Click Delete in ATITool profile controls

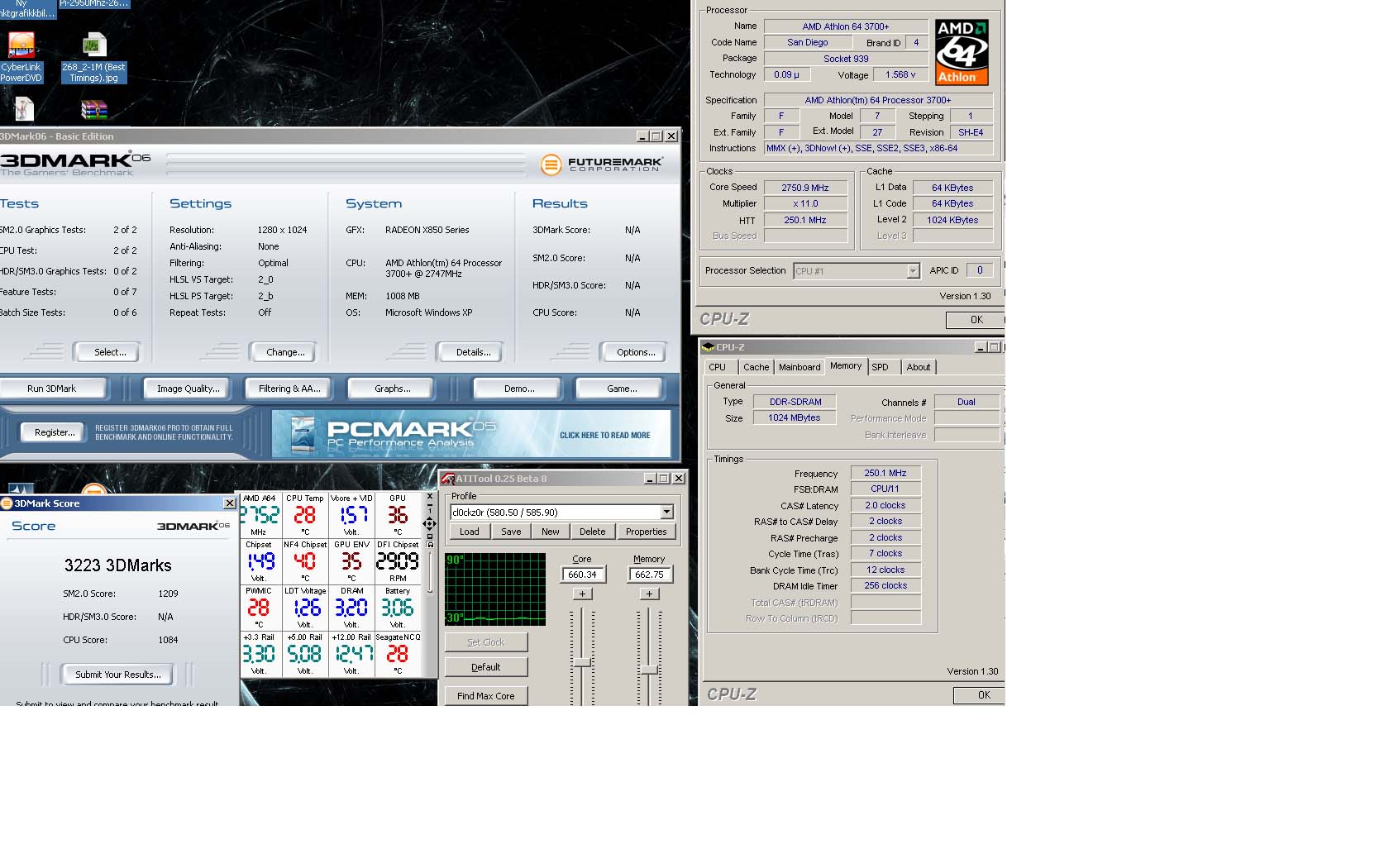[x=593, y=532]
